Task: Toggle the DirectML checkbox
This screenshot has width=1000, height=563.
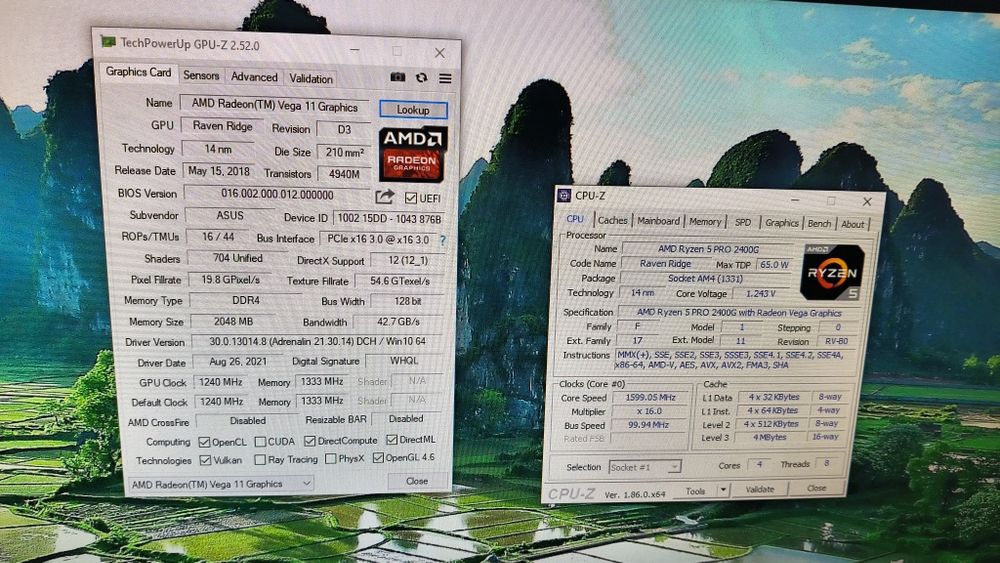Action: pyautogui.click(x=392, y=439)
